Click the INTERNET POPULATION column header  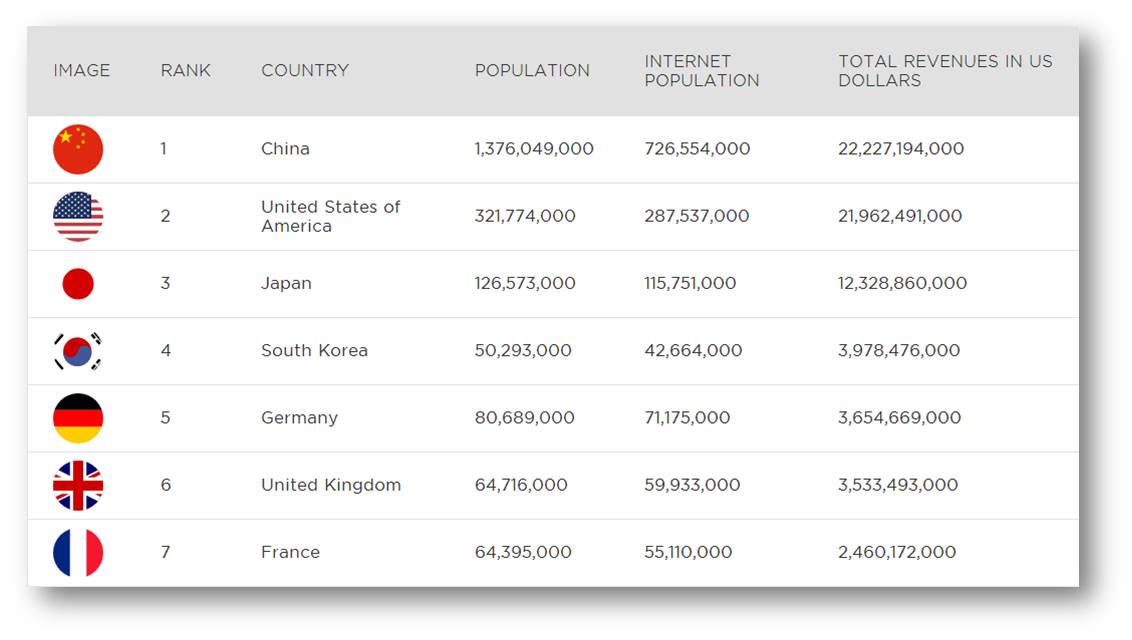pyautogui.click(x=702, y=71)
